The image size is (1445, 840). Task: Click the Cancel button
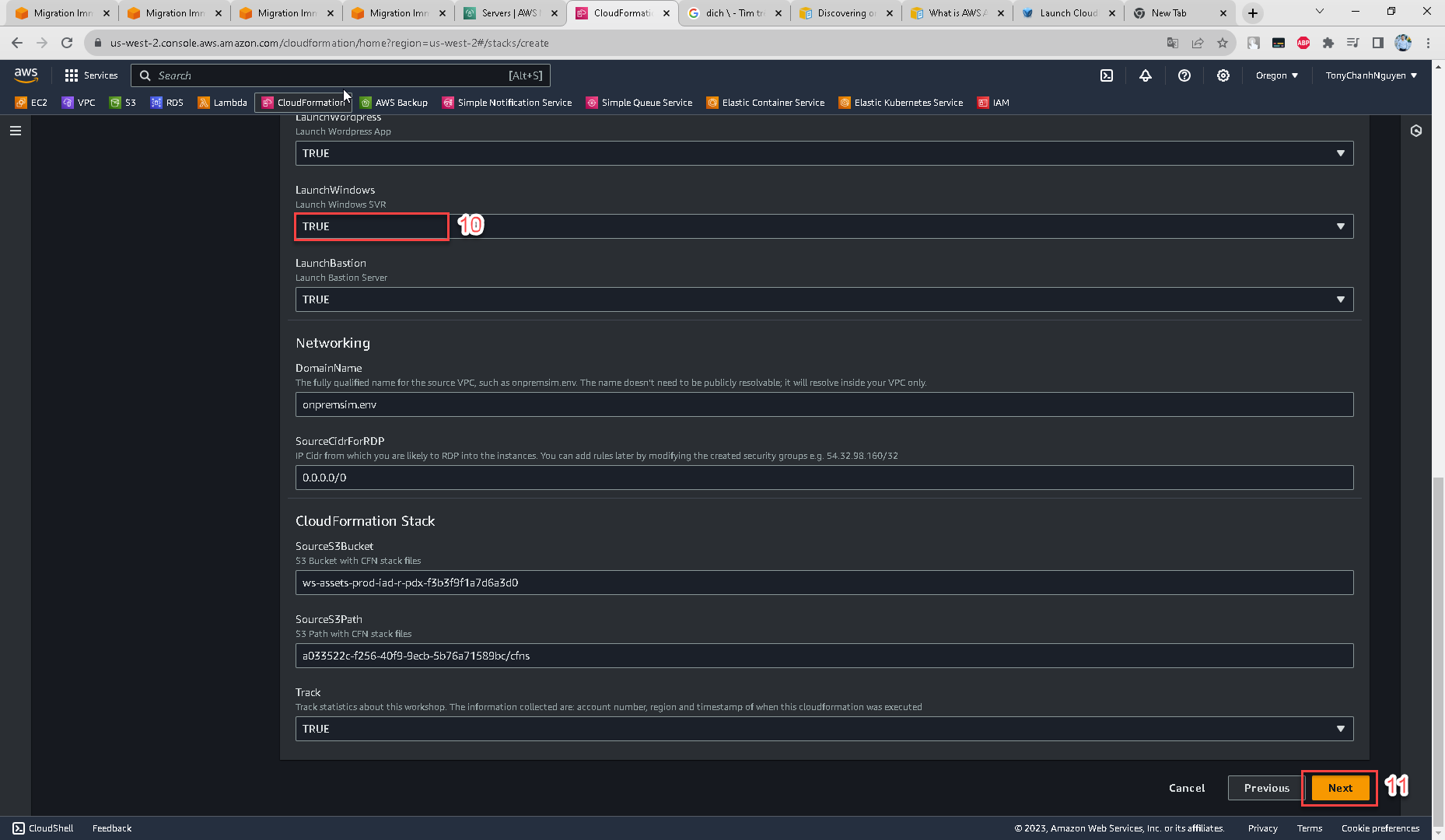(x=1187, y=788)
